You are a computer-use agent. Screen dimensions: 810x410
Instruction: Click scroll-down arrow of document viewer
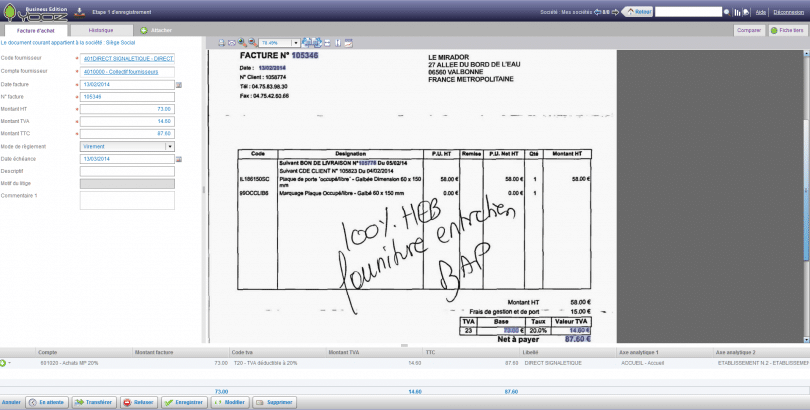[806, 340]
